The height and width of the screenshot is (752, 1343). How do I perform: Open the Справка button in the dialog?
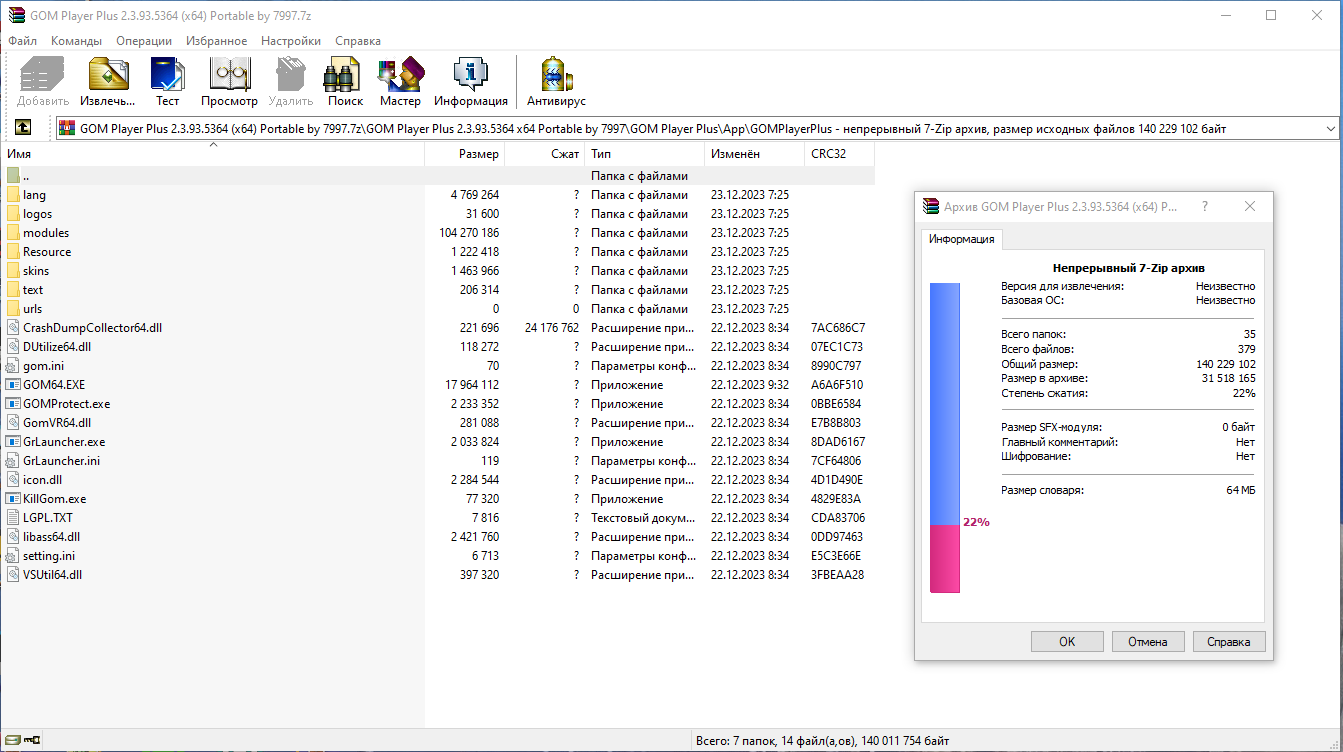pos(1229,641)
